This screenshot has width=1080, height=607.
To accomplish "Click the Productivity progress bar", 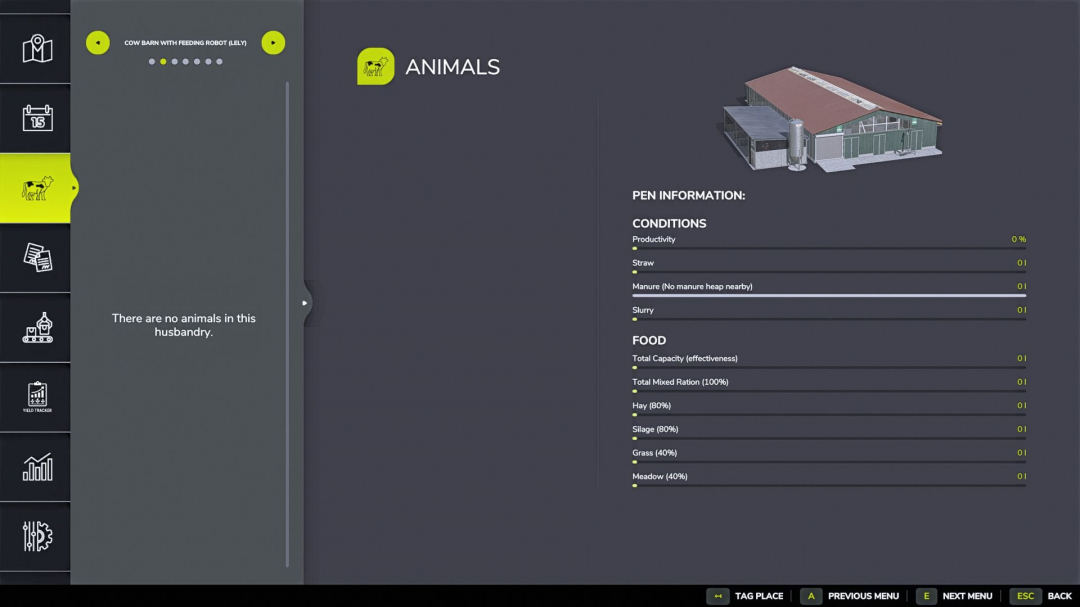I will pos(829,248).
